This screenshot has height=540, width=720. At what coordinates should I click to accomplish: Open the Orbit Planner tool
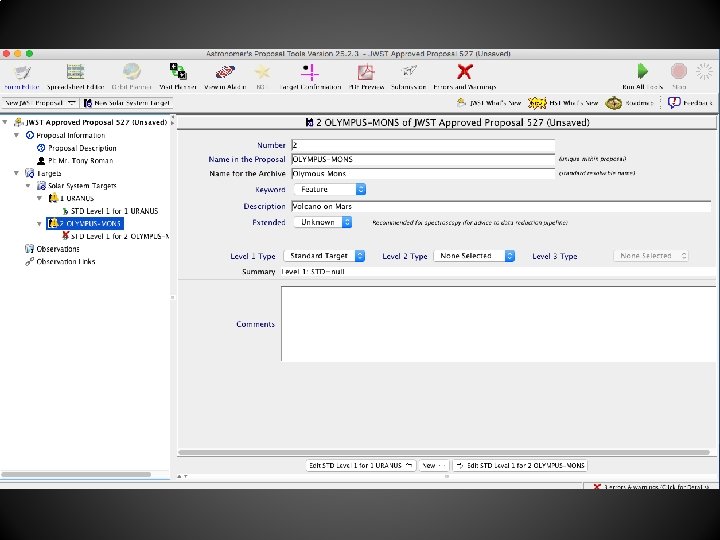(x=131, y=77)
